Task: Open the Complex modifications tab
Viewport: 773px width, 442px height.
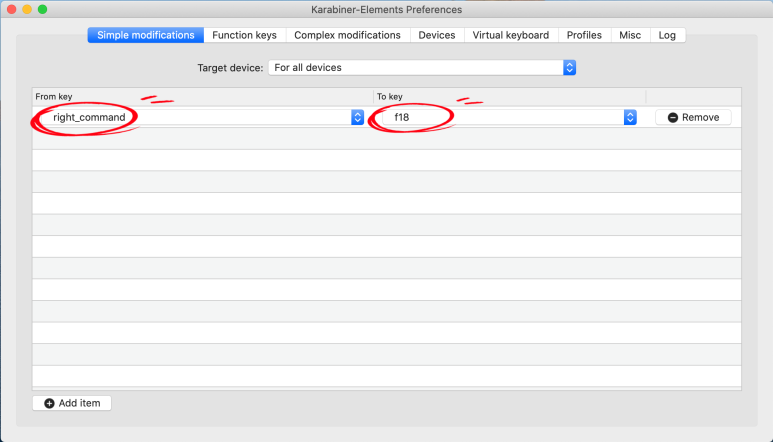Action: click(x=348, y=35)
